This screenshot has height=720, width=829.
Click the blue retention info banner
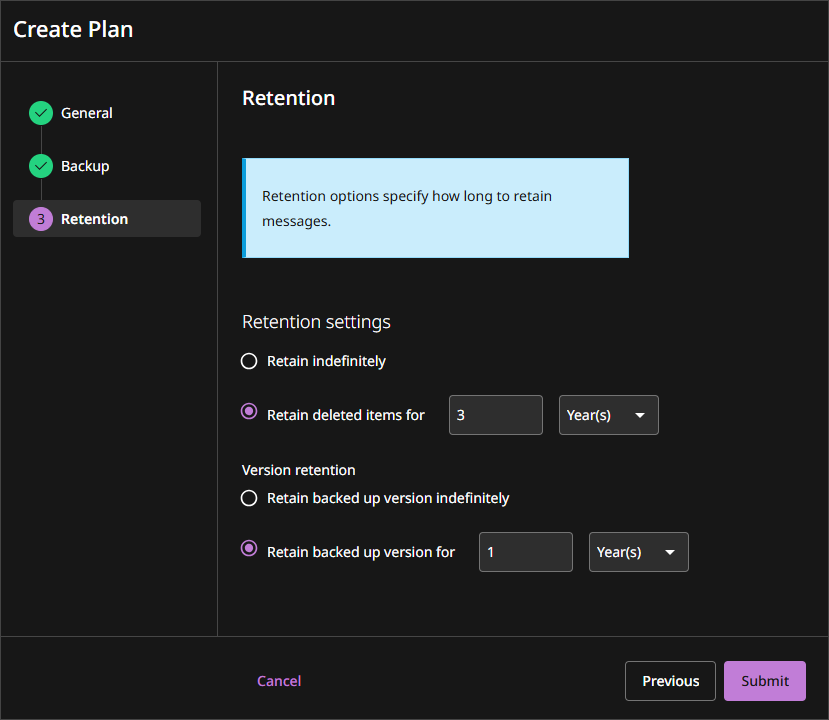(435, 208)
